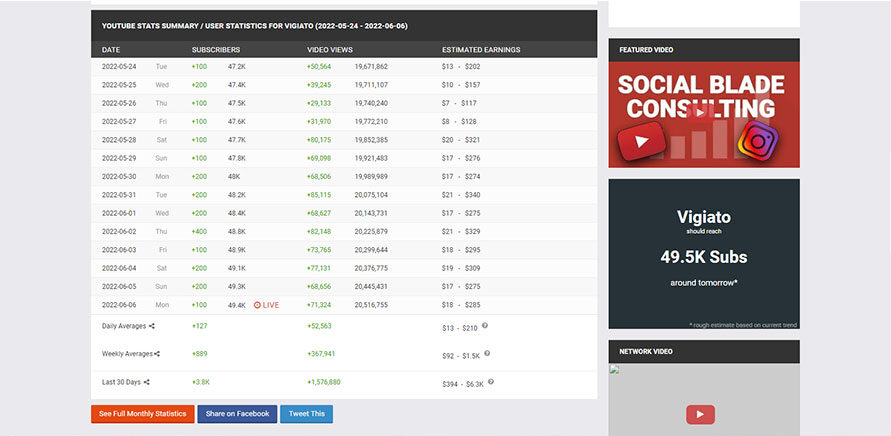Screen dimensions: 891x436
Task: Click the share icon beside Weekly Averages
Action: pyautogui.click(x=157, y=354)
